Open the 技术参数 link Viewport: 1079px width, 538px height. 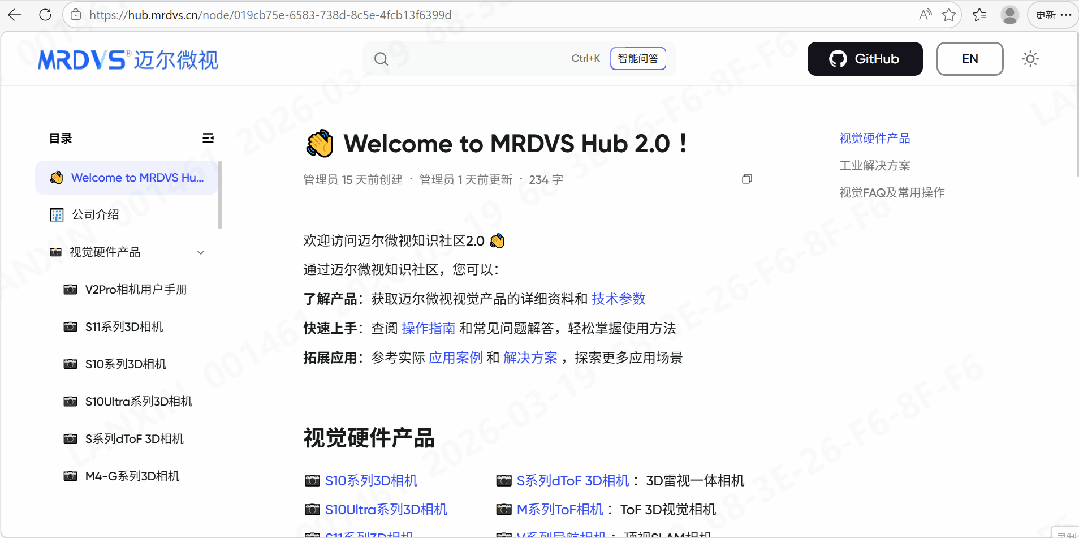tap(618, 298)
